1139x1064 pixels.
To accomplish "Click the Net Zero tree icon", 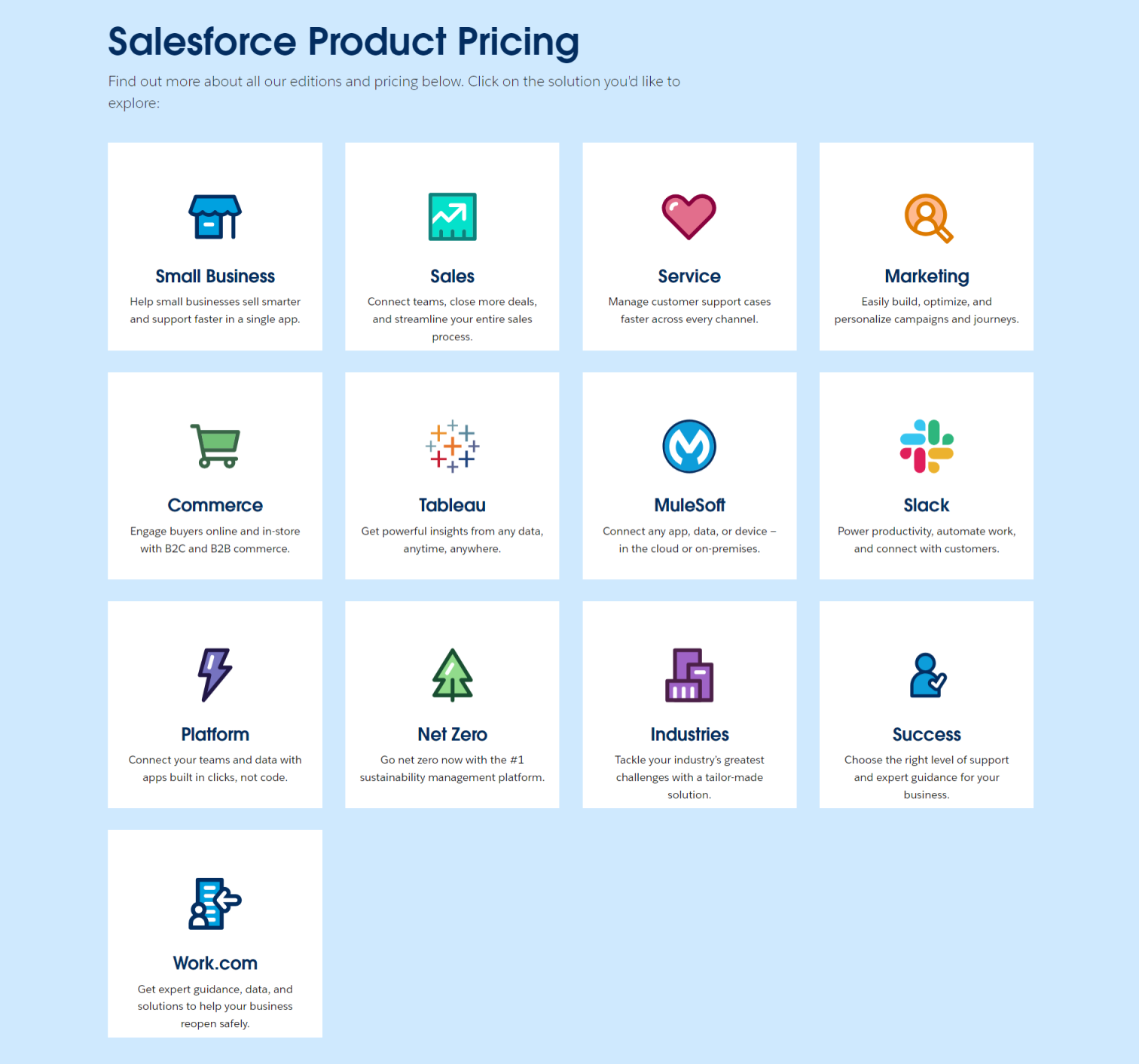I will tap(452, 675).
